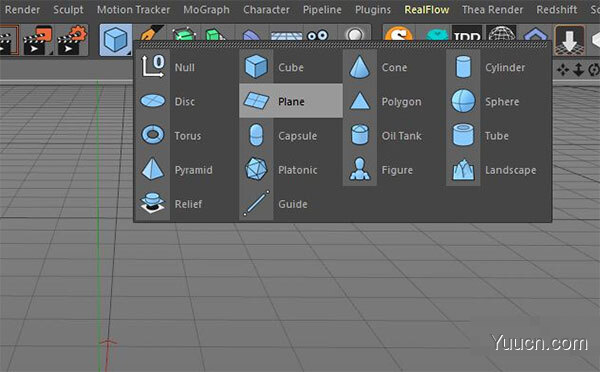
Task: Click the viewport zoom camera icon
Action: [578, 70]
